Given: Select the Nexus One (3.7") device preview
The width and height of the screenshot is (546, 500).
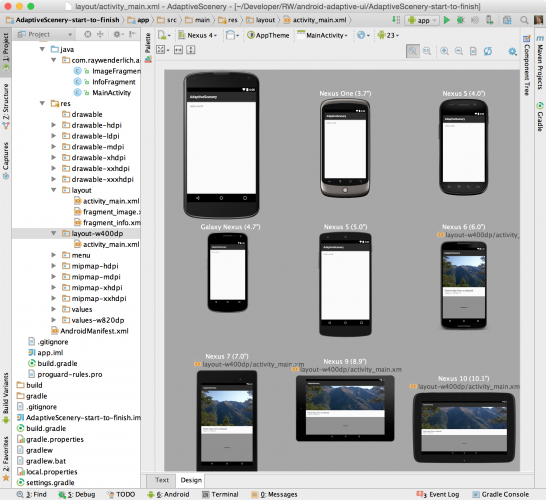Looking at the screenshot, I should pos(345,148).
